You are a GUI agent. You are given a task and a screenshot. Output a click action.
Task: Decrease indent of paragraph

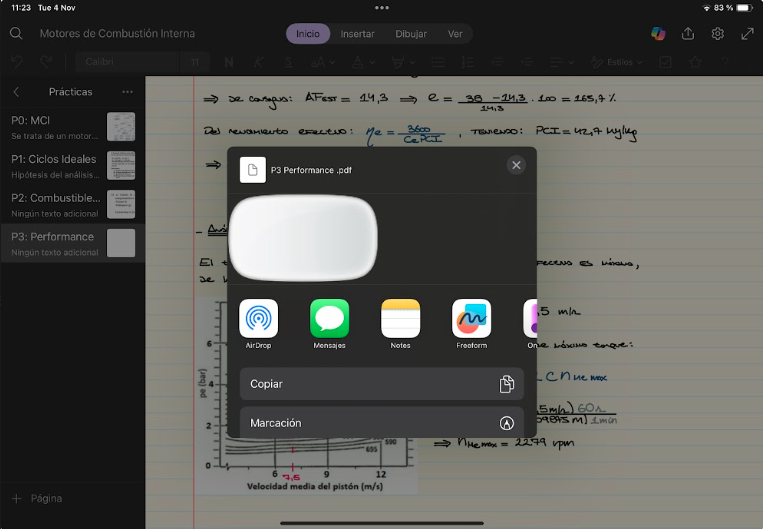click(497, 62)
